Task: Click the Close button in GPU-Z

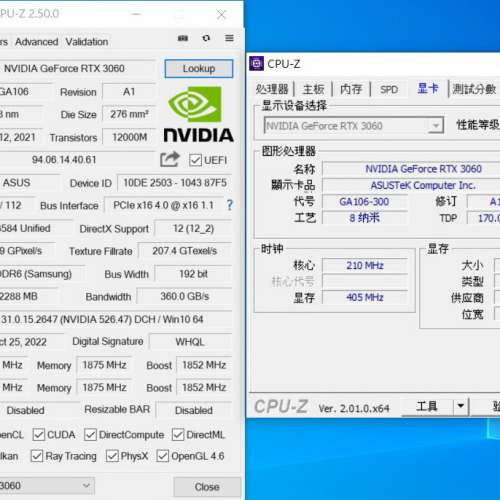Action: (207, 487)
